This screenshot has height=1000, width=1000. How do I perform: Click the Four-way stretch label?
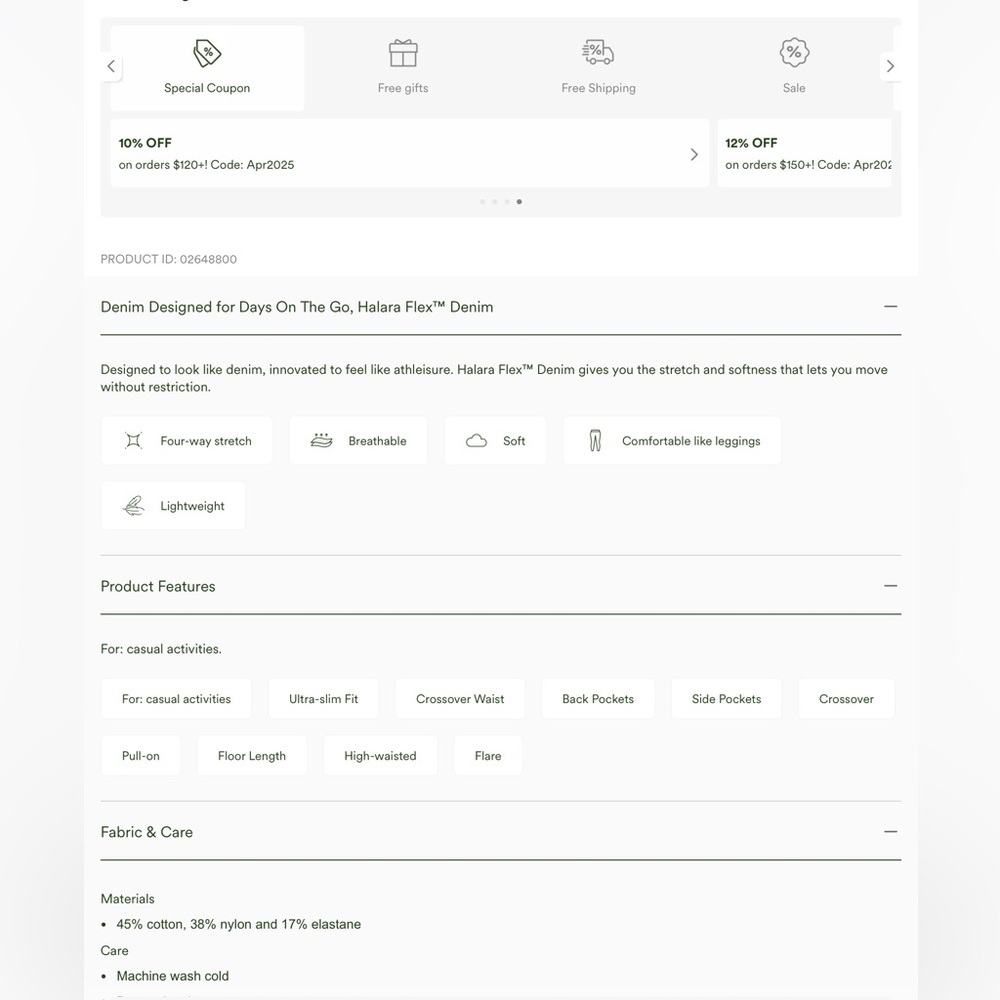tap(205, 441)
